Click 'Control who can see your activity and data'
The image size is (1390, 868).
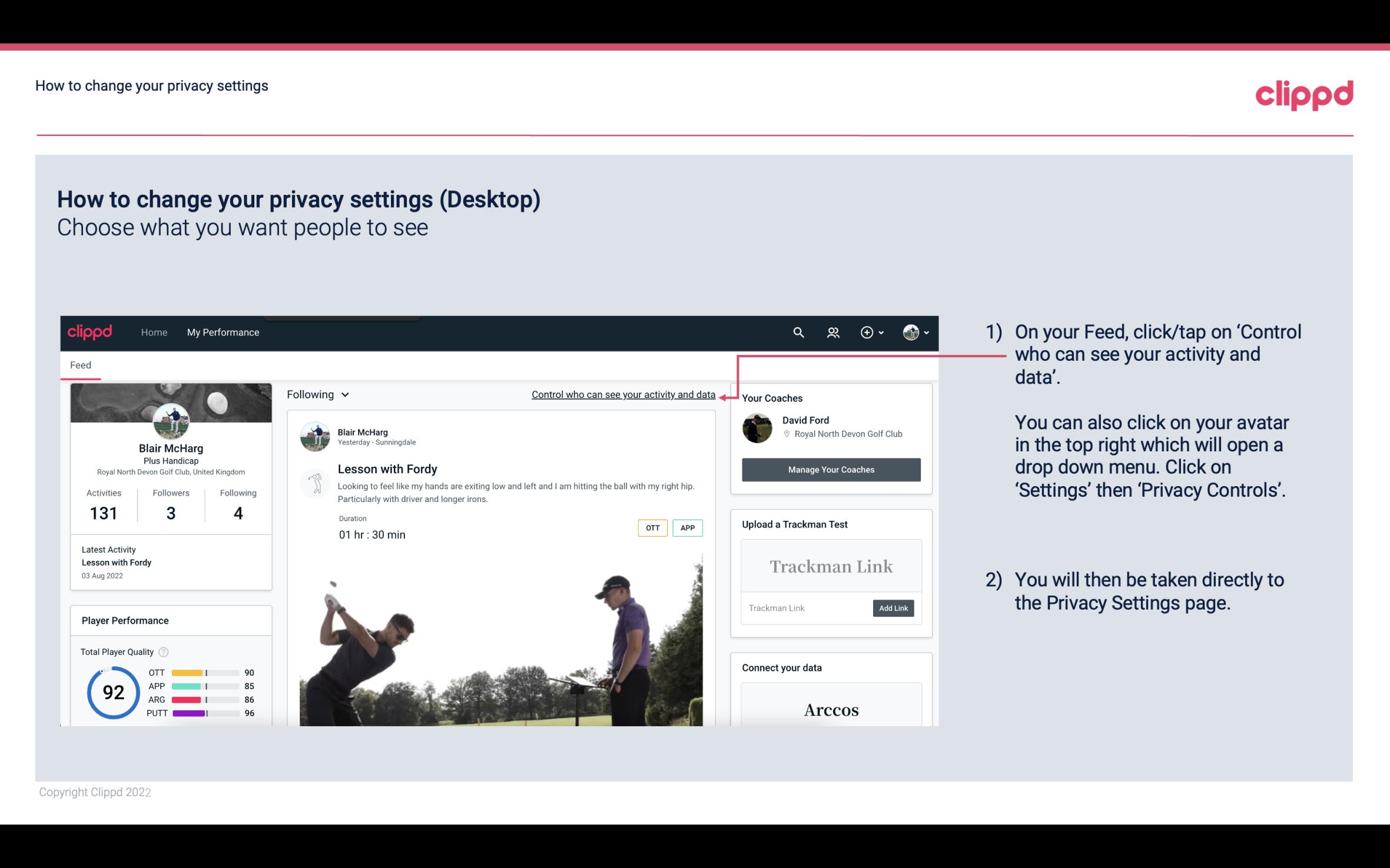pyautogui.click(x=623, y=394)
